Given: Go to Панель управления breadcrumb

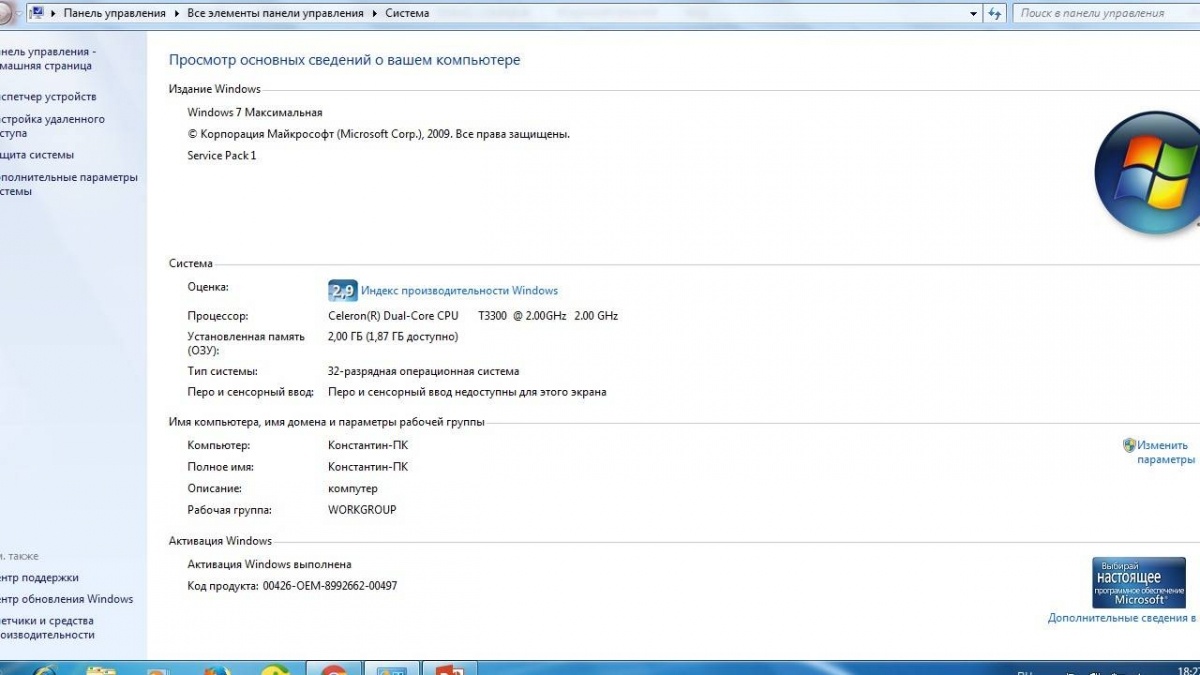Looking at the screenshot, I should tap(115, 14).
